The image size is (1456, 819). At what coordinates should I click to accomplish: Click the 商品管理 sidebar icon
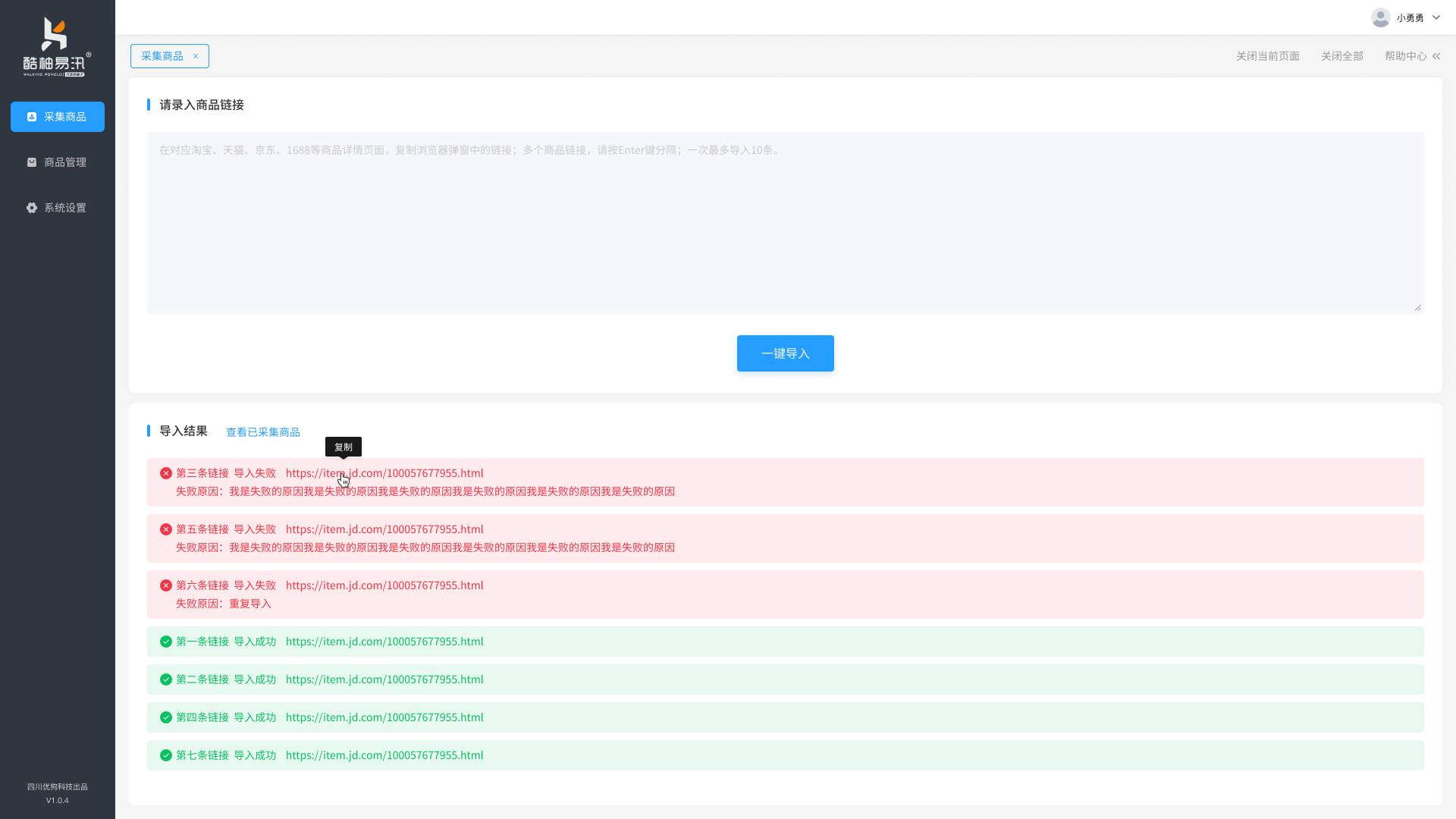tap(32, 162)
